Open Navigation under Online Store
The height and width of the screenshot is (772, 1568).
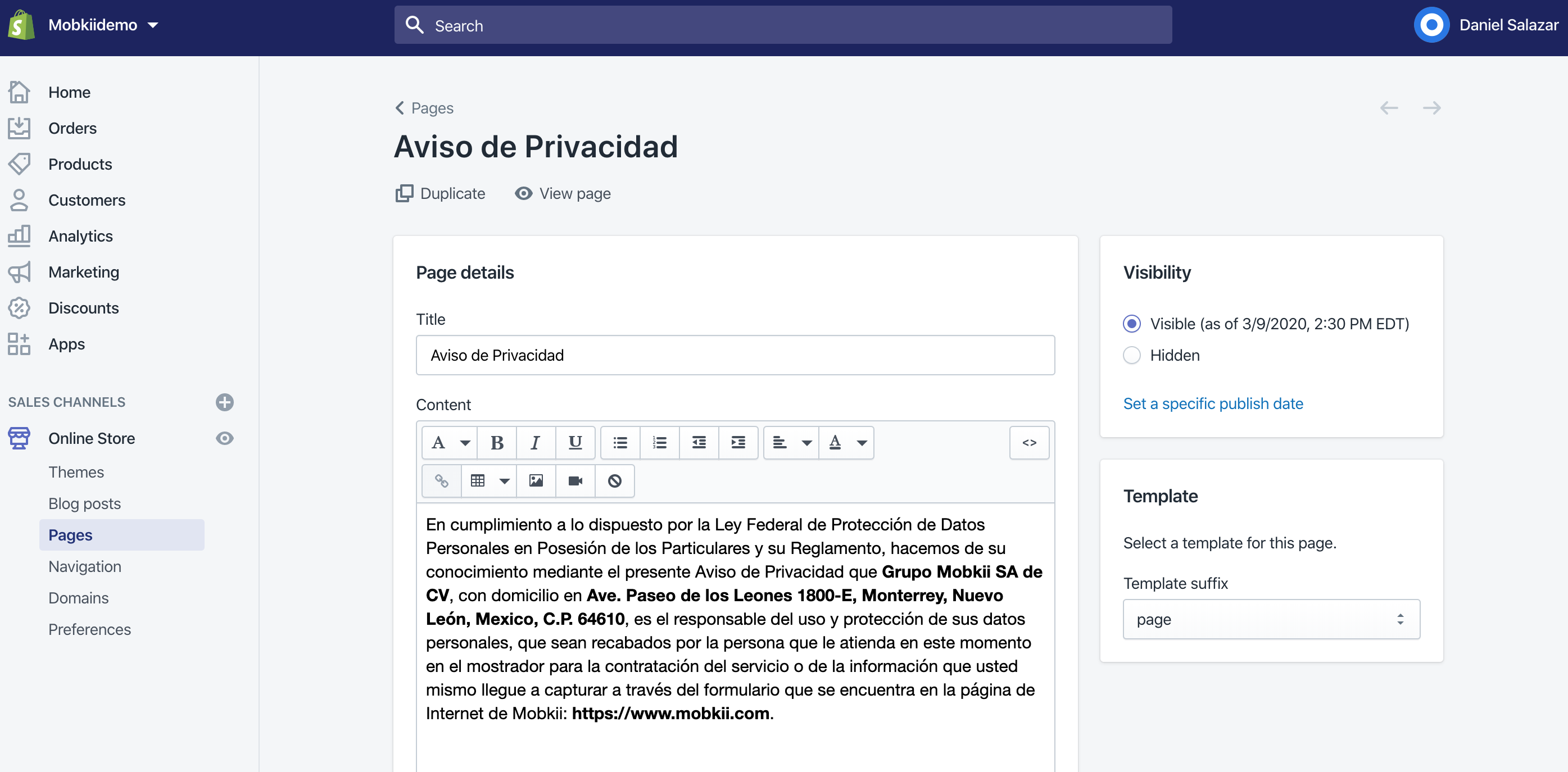pyautogui.click(x=85, y=566)
